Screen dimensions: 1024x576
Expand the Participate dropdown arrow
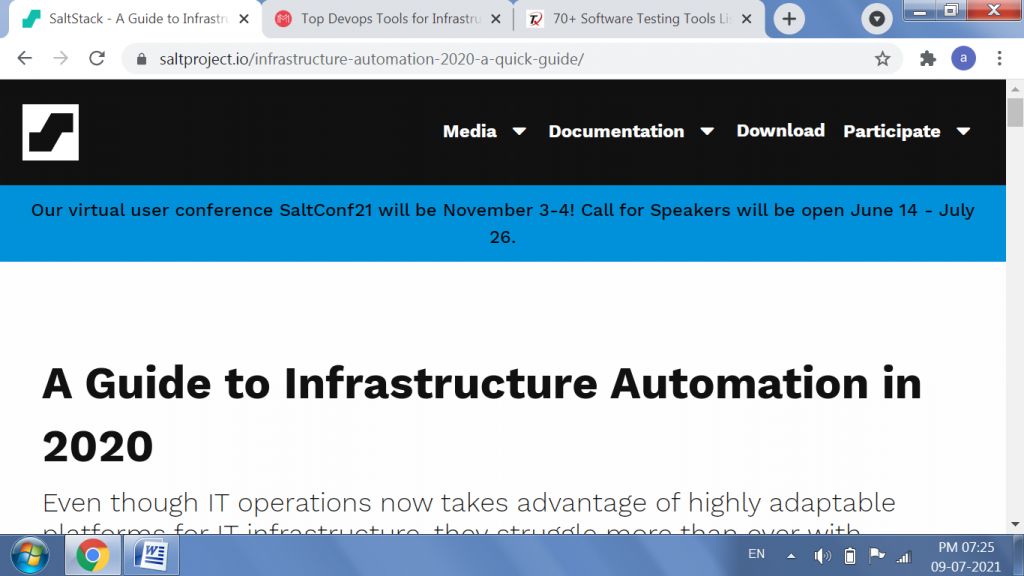pyautogui.click(x=963, y=131)
